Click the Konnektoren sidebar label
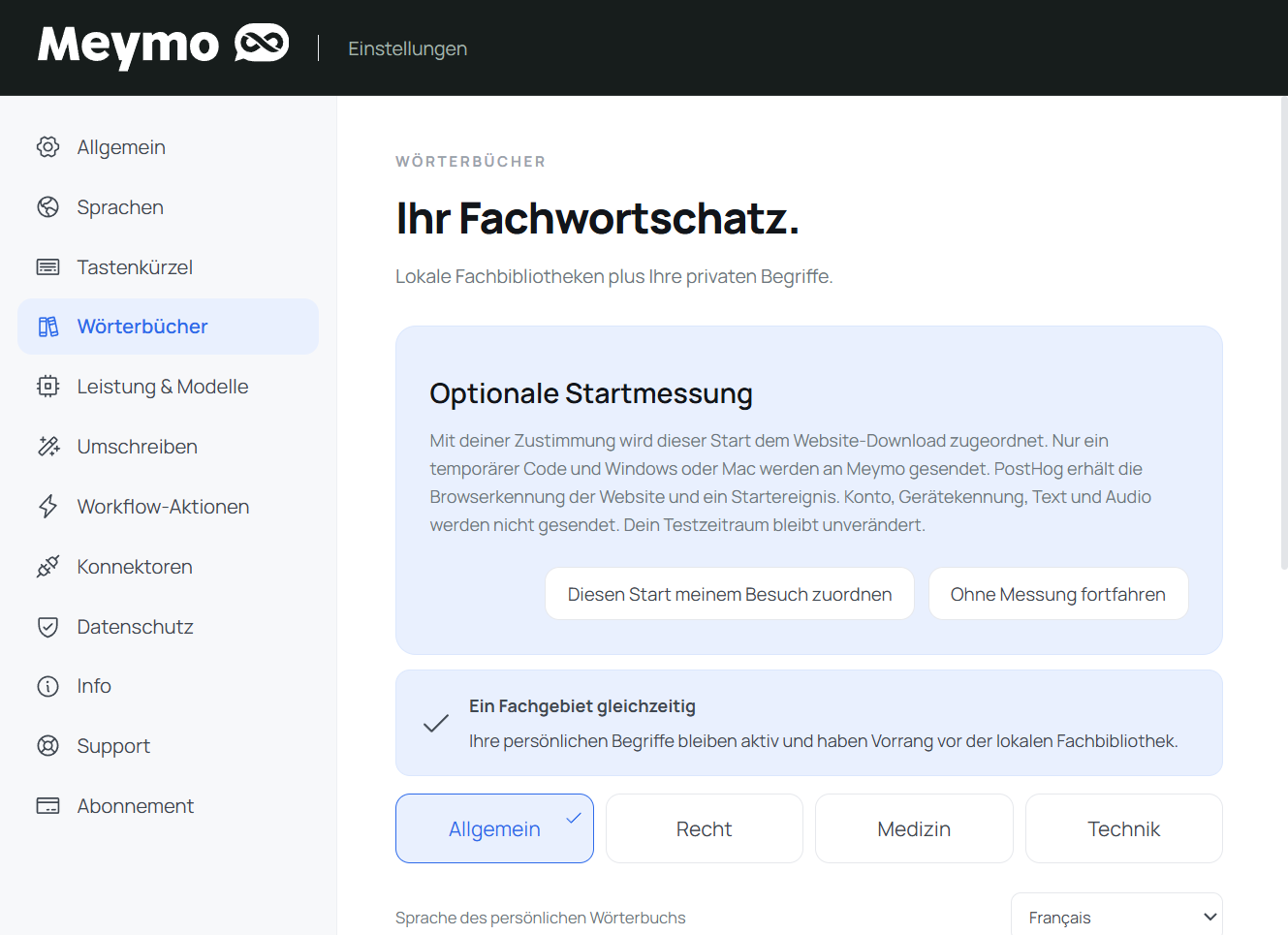 coord(135,567)
